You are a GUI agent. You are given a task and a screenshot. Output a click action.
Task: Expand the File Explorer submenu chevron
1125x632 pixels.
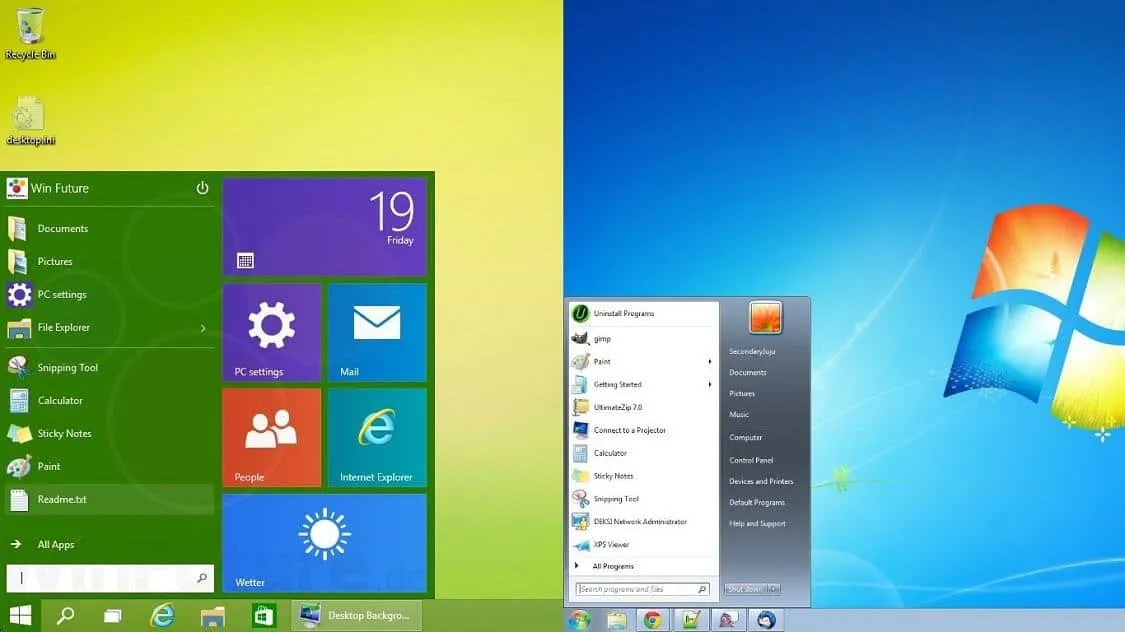tap(203, 328)
